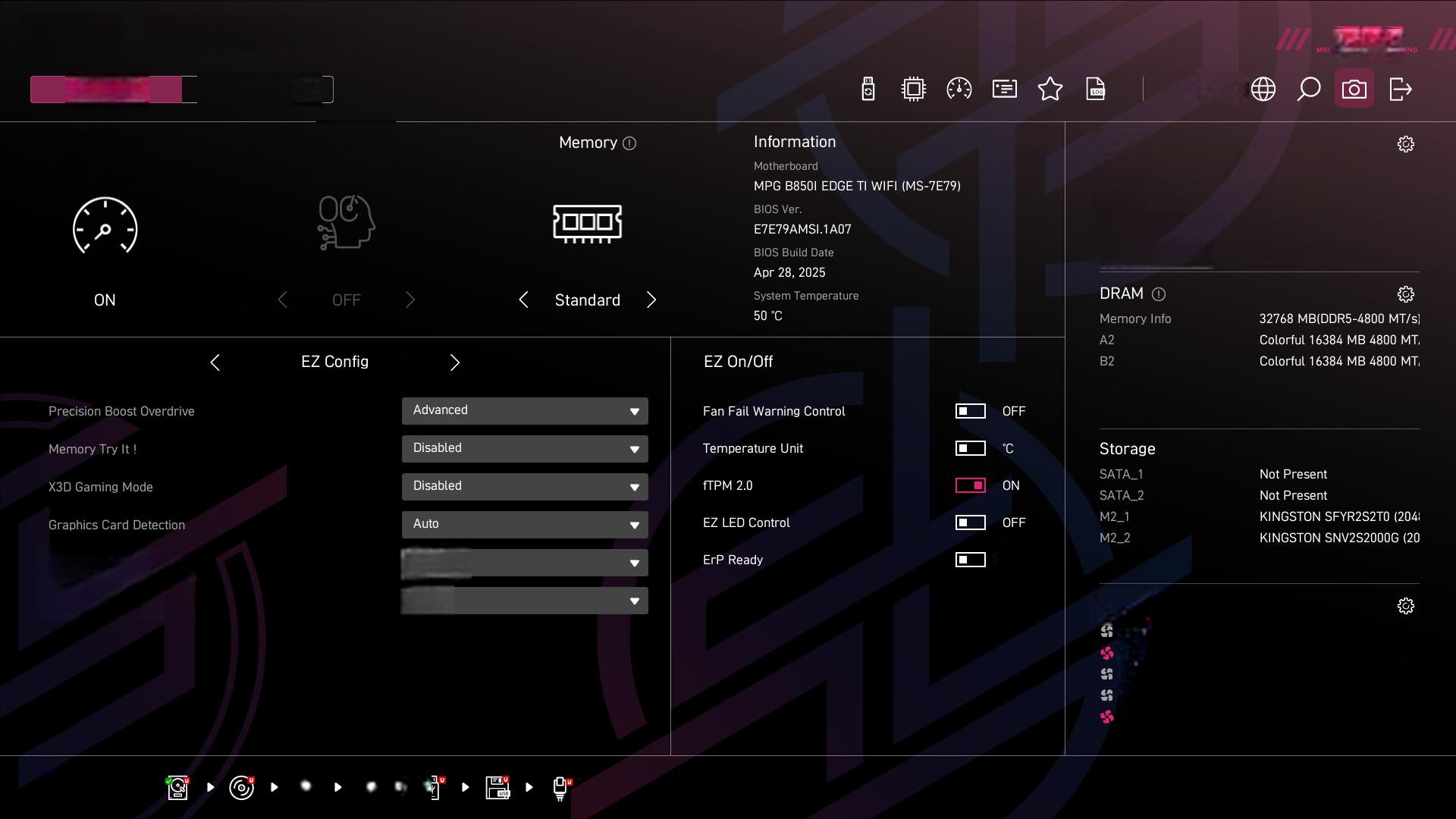The image size is (1456, 819).
Task: Click the EZ Config heading
Action: pos(334,362)
